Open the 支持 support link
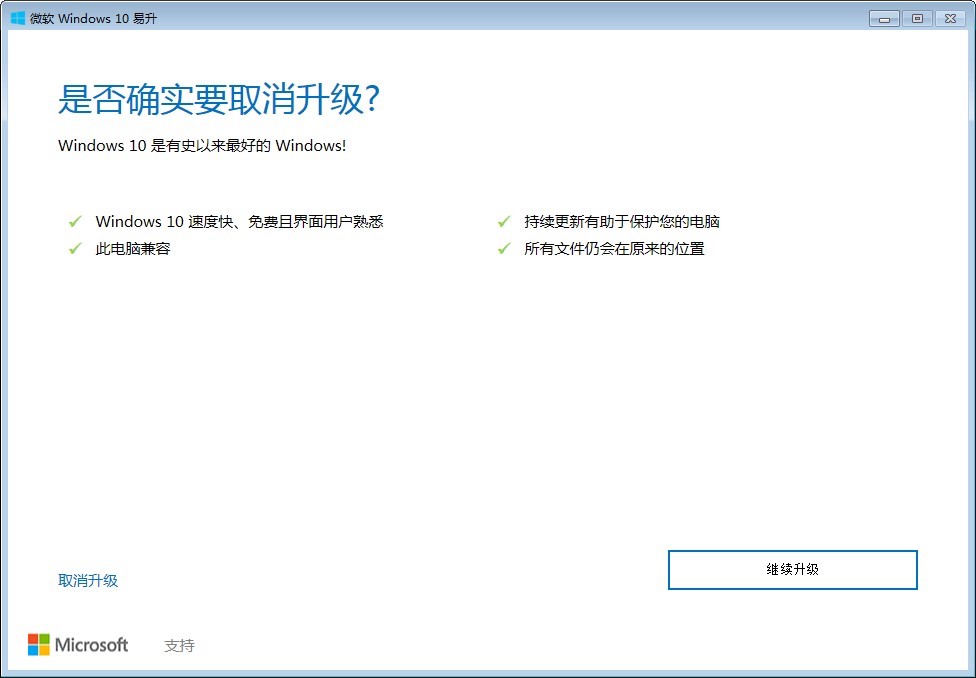The image size is (976, 678). [180, 645]
